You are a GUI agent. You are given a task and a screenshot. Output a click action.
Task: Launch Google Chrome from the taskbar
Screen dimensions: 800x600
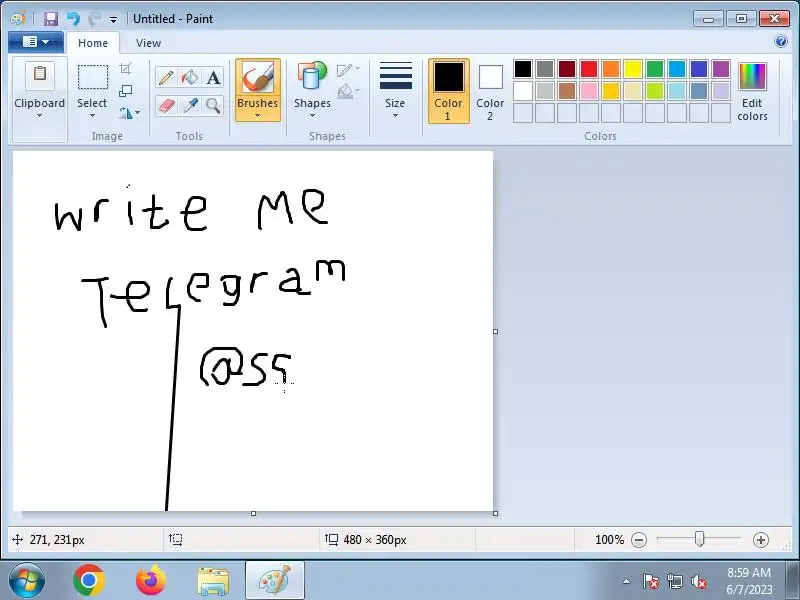tap(89, 581)
